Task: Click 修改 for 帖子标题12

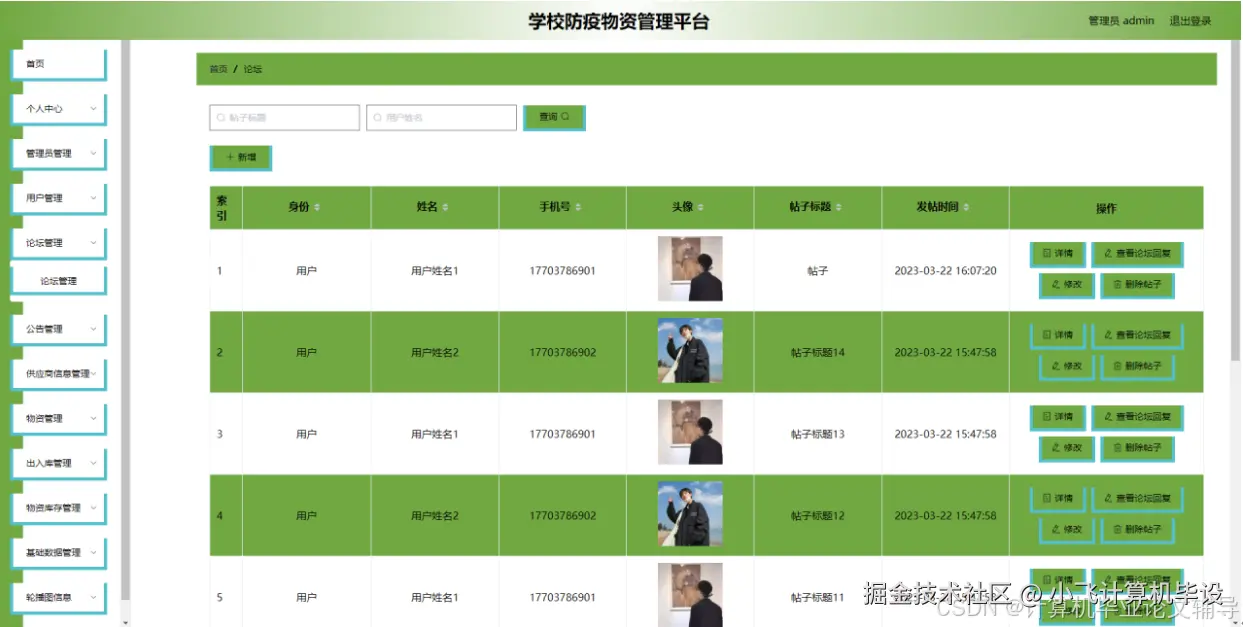Action: [1067, 530]
